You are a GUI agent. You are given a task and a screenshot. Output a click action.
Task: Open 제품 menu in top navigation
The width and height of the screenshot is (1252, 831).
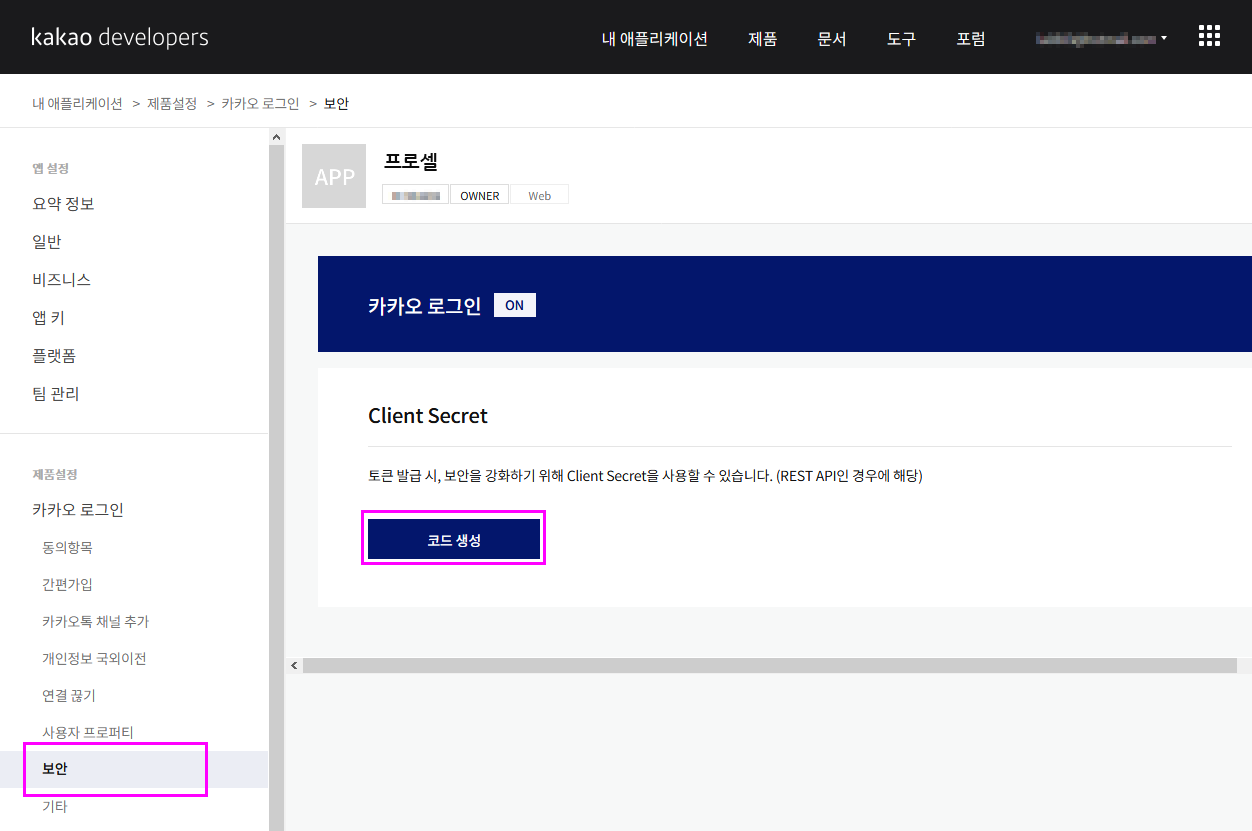coord(762,39)
